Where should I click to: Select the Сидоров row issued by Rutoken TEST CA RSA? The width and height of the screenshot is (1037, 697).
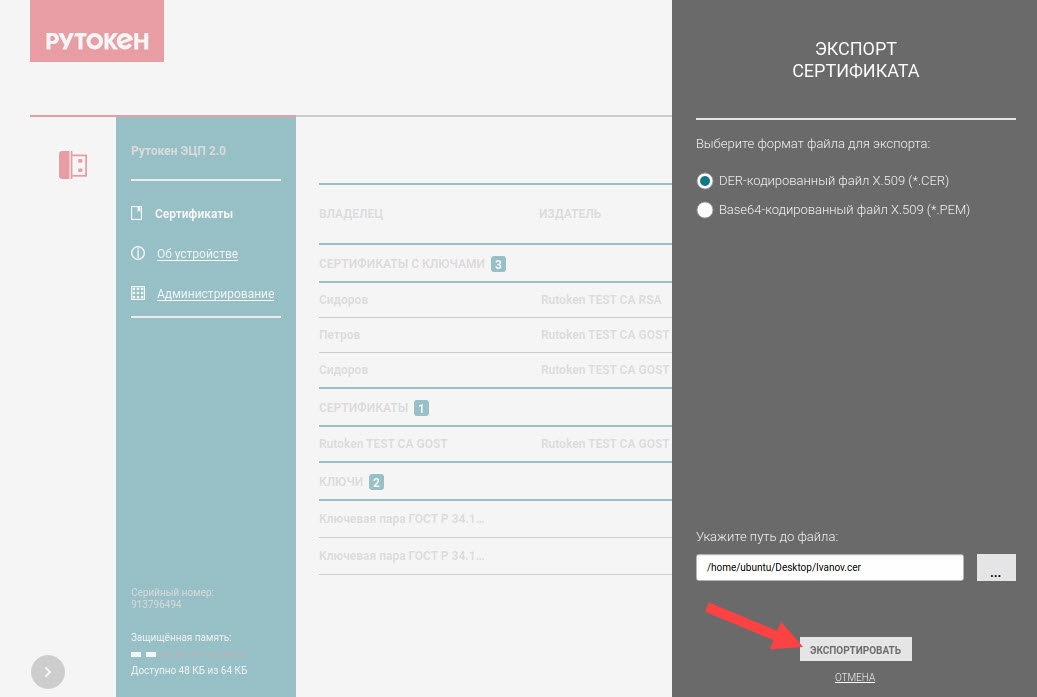(495, 300)
